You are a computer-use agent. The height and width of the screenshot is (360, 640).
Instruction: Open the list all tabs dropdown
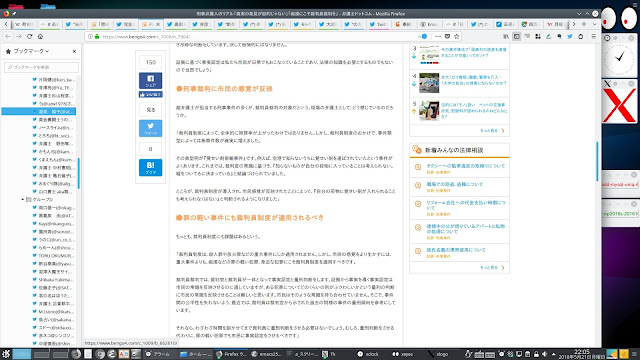594,24
